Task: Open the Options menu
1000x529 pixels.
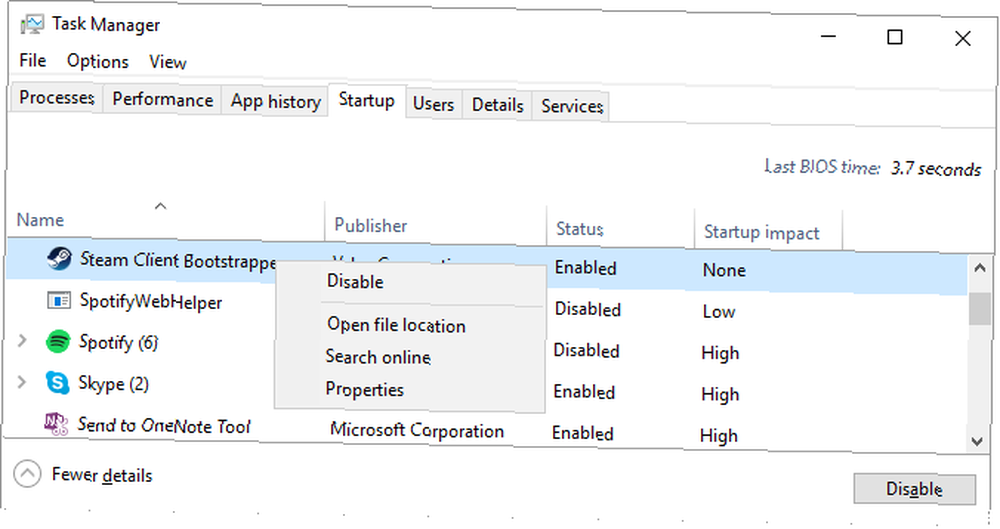Action: [98, 61]
